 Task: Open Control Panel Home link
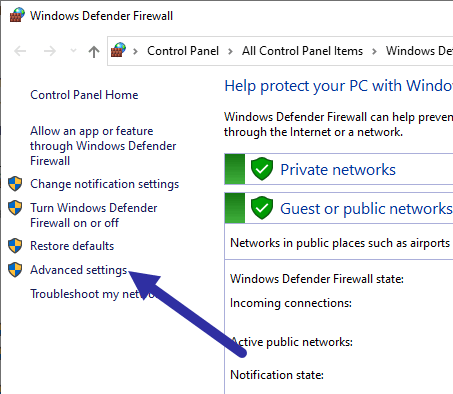84,95
